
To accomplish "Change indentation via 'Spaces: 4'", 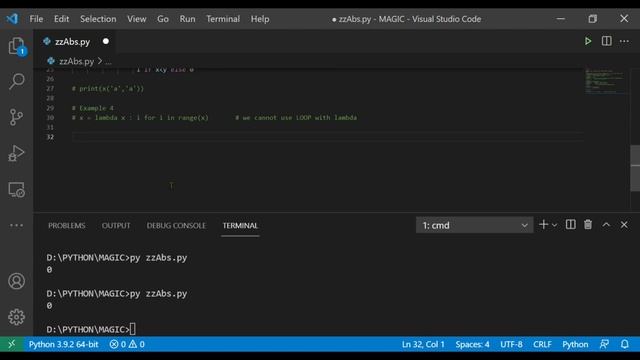I will tap(472, 344).
